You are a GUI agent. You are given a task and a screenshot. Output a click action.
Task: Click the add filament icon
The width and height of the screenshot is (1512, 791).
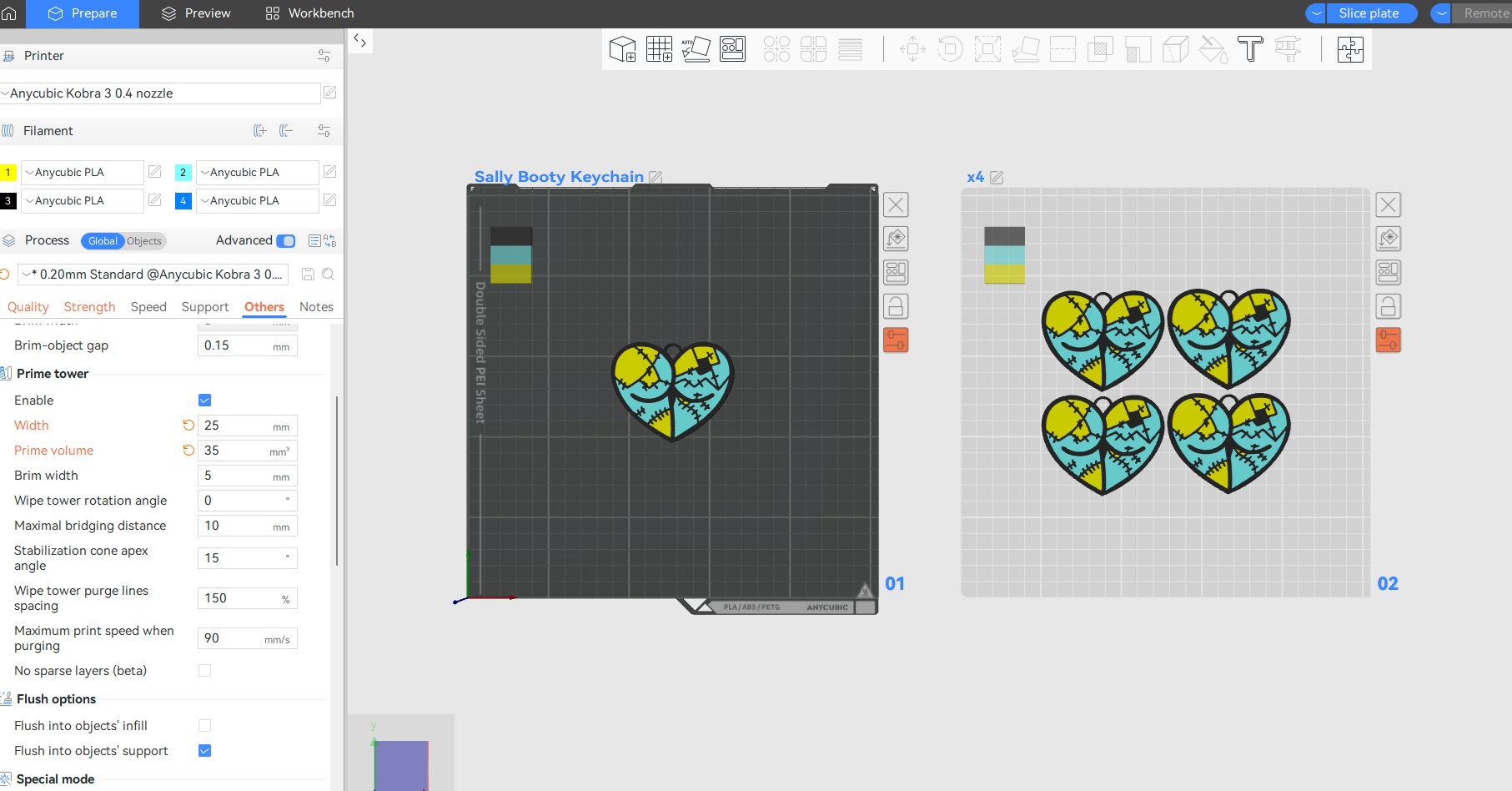coord(260,131)
